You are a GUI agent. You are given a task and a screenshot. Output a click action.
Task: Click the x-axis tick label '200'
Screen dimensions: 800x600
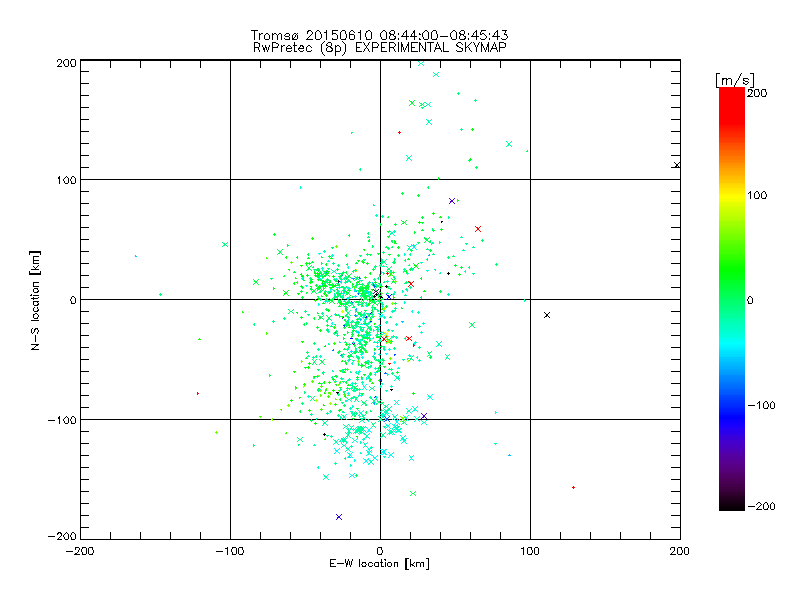tap(680, 551)
